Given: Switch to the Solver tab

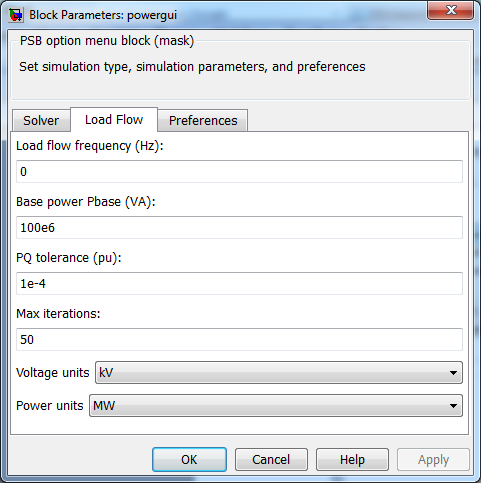Looking at the screenshot, I should [x=41, y=120].
